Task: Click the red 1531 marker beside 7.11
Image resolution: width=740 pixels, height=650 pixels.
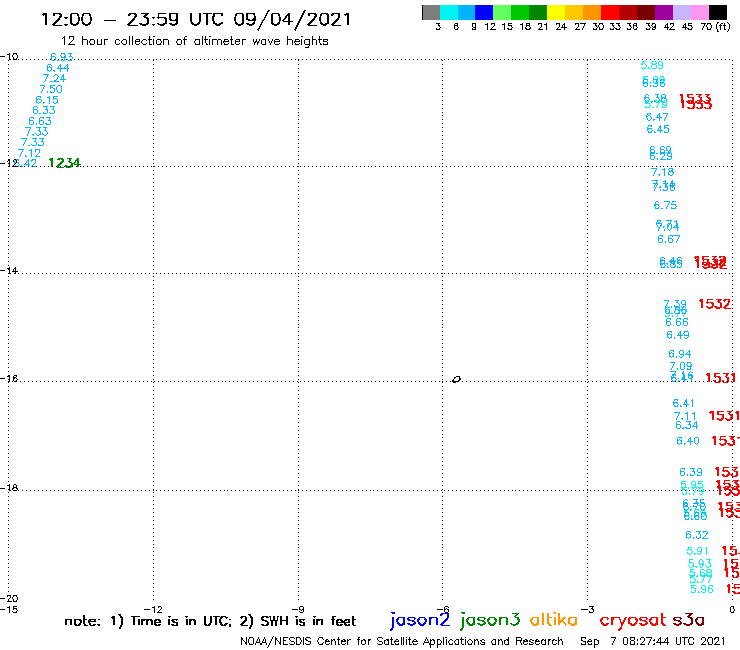Action: [x=723, y=416]
